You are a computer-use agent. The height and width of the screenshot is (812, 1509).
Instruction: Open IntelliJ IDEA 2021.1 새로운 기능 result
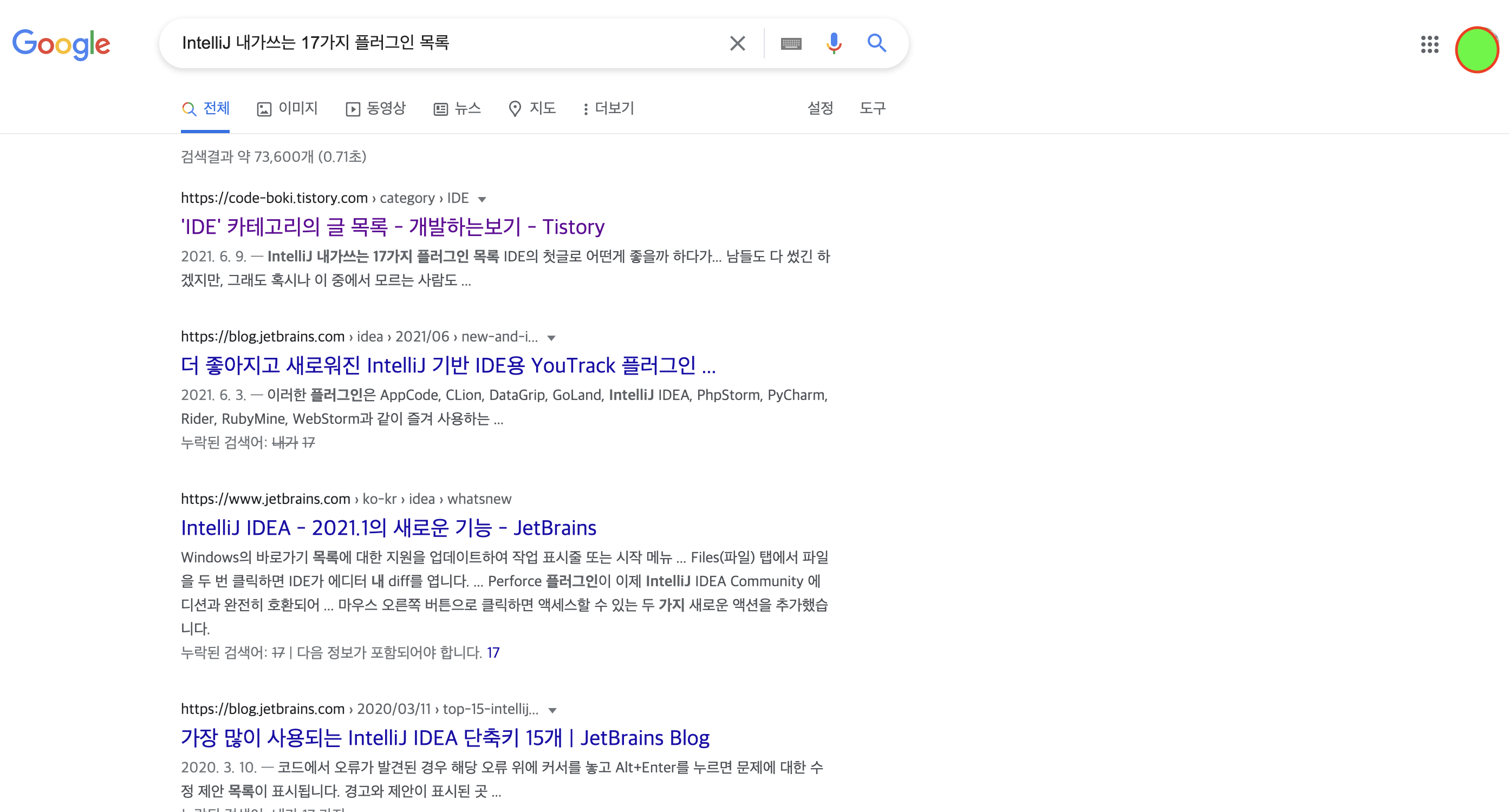[x=388, y=528]
